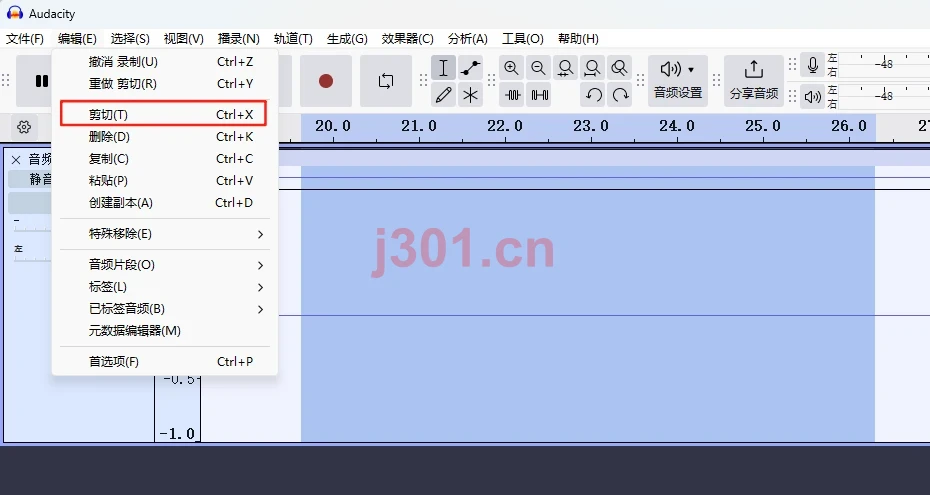This screenshot has width=930, height=495.
Task: Click the speaker playback meter icon
Action: click(x=813, y=96)
